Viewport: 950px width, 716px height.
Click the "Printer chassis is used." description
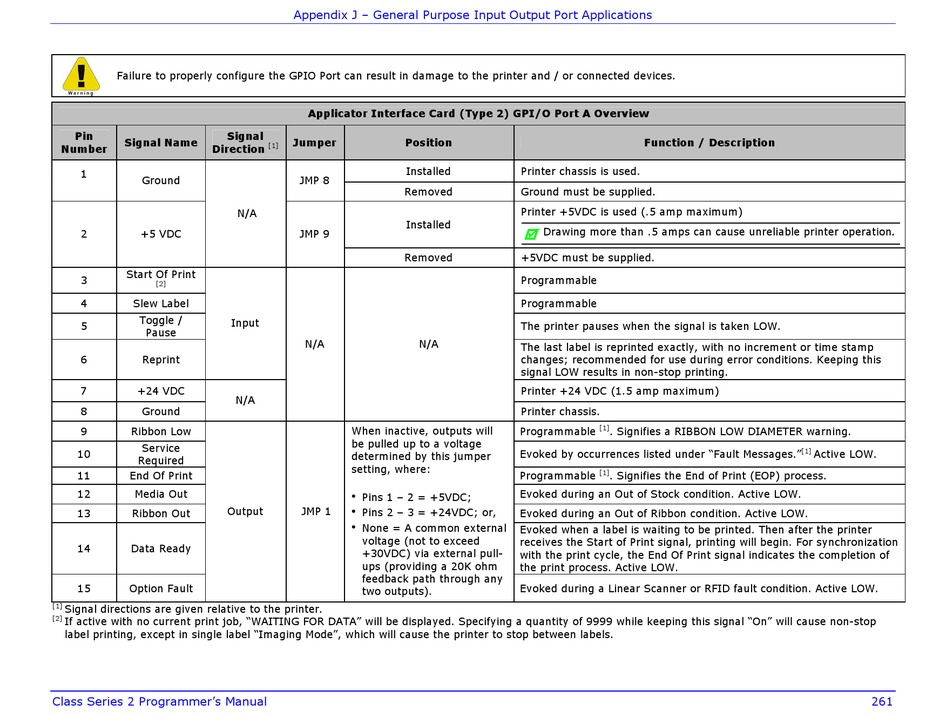click(580, 171)
